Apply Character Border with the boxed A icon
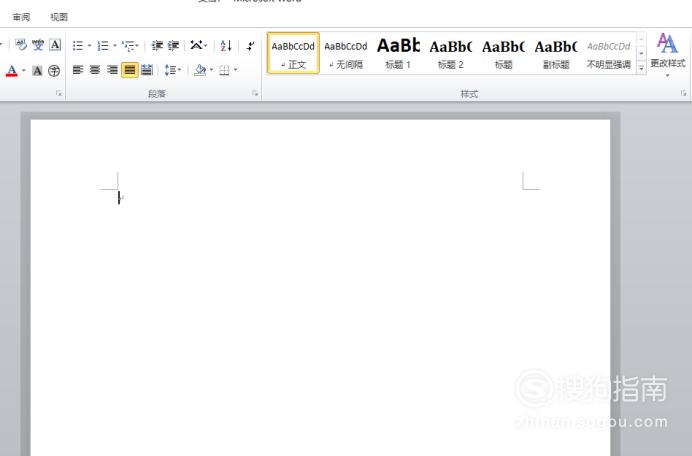 [55, 45]
